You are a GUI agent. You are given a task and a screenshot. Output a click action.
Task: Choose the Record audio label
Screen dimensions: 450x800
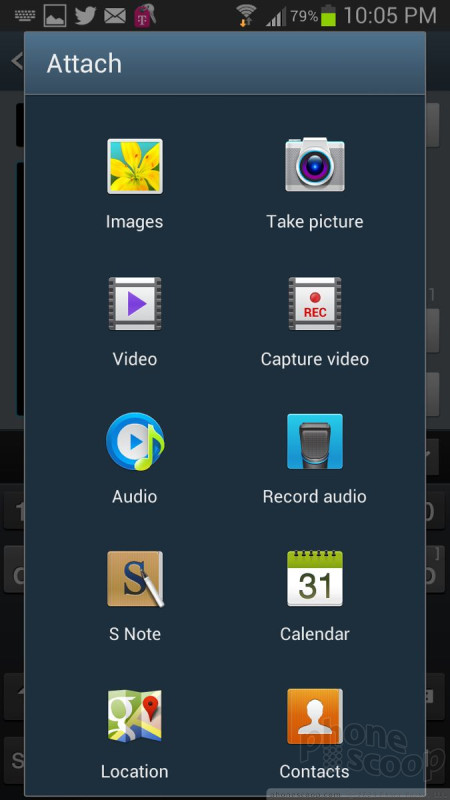[x=315, y=496]
